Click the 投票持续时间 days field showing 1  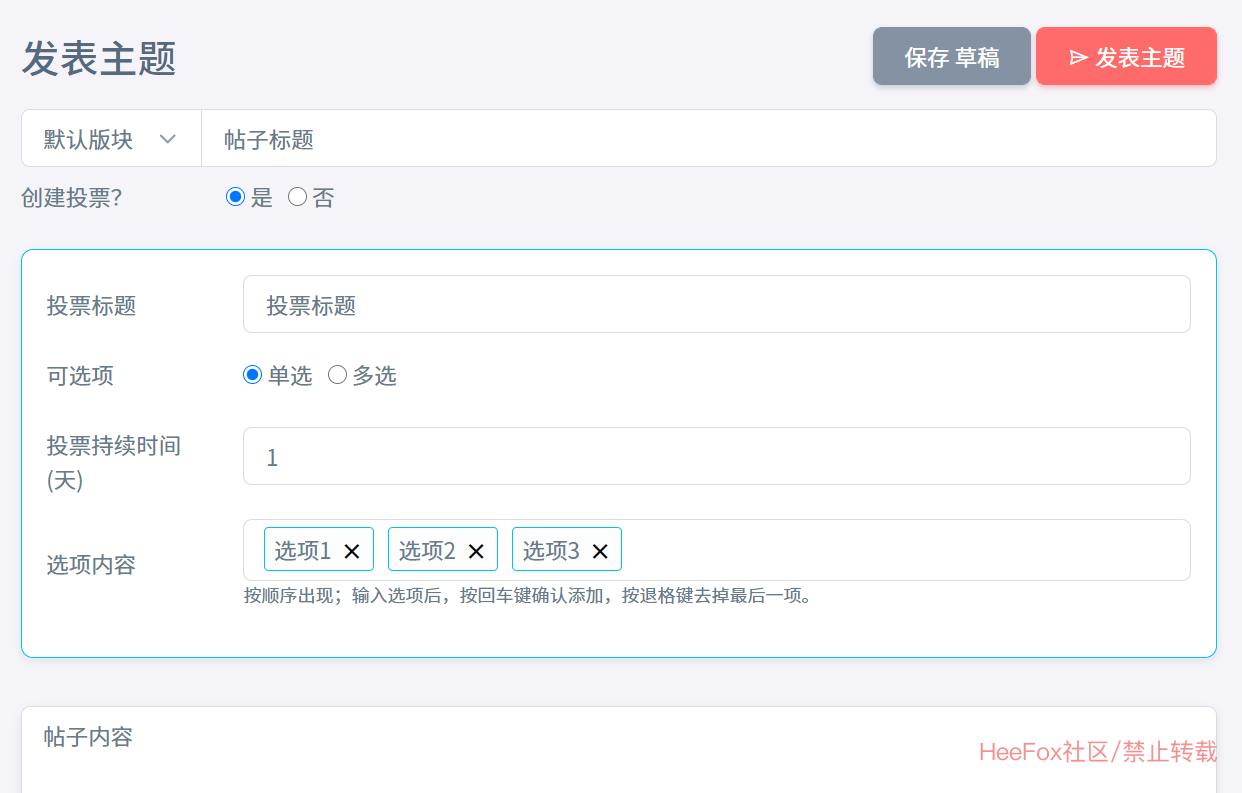[x=716, y=457]
